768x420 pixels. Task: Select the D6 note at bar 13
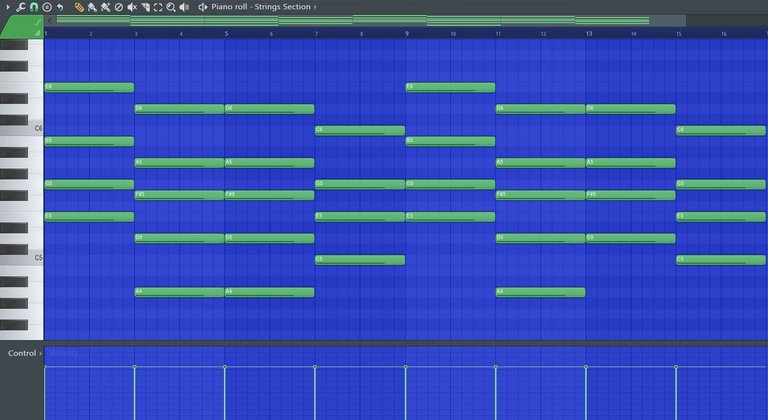[630, 109]
